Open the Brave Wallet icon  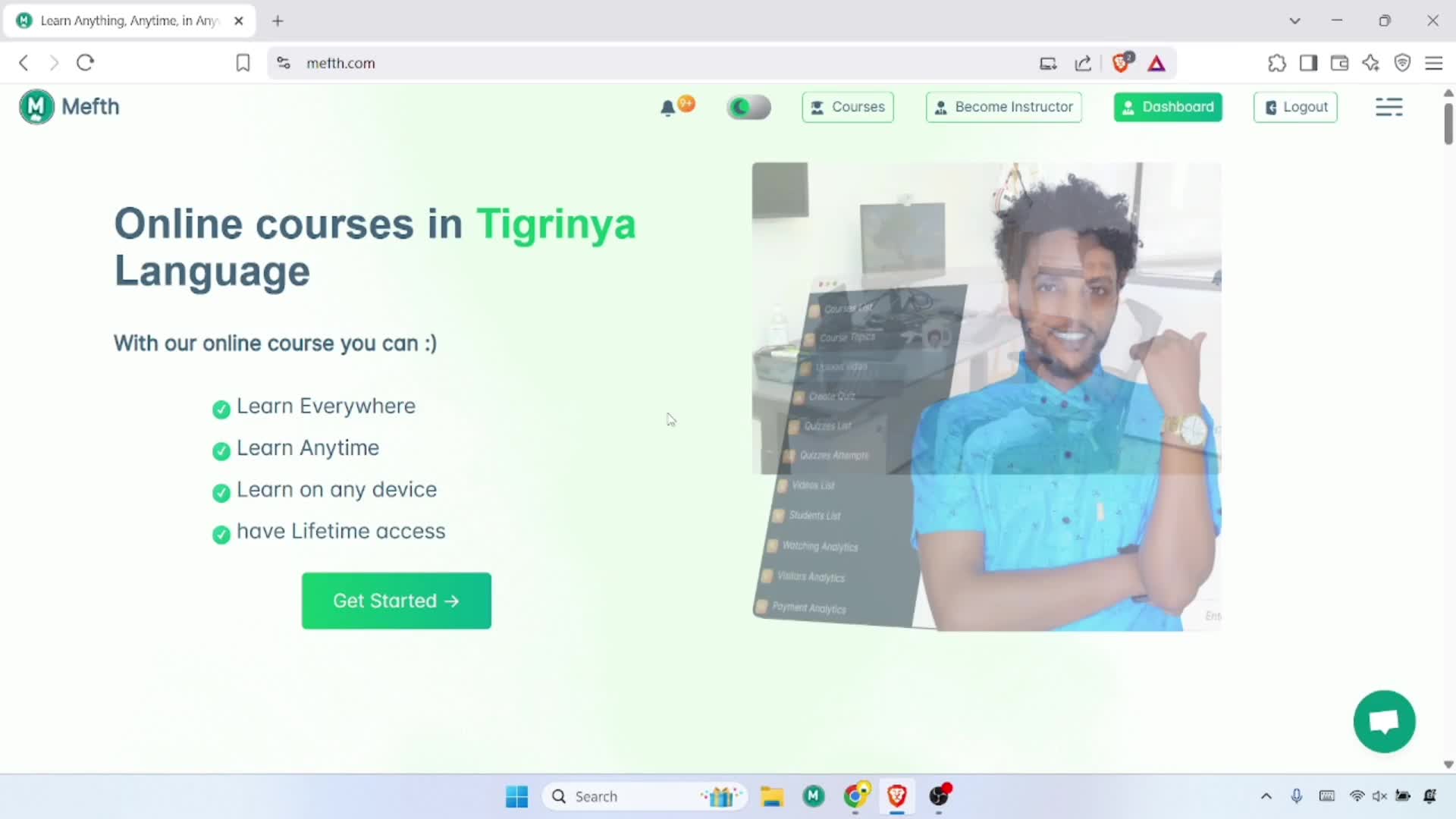click(1339, 63)
